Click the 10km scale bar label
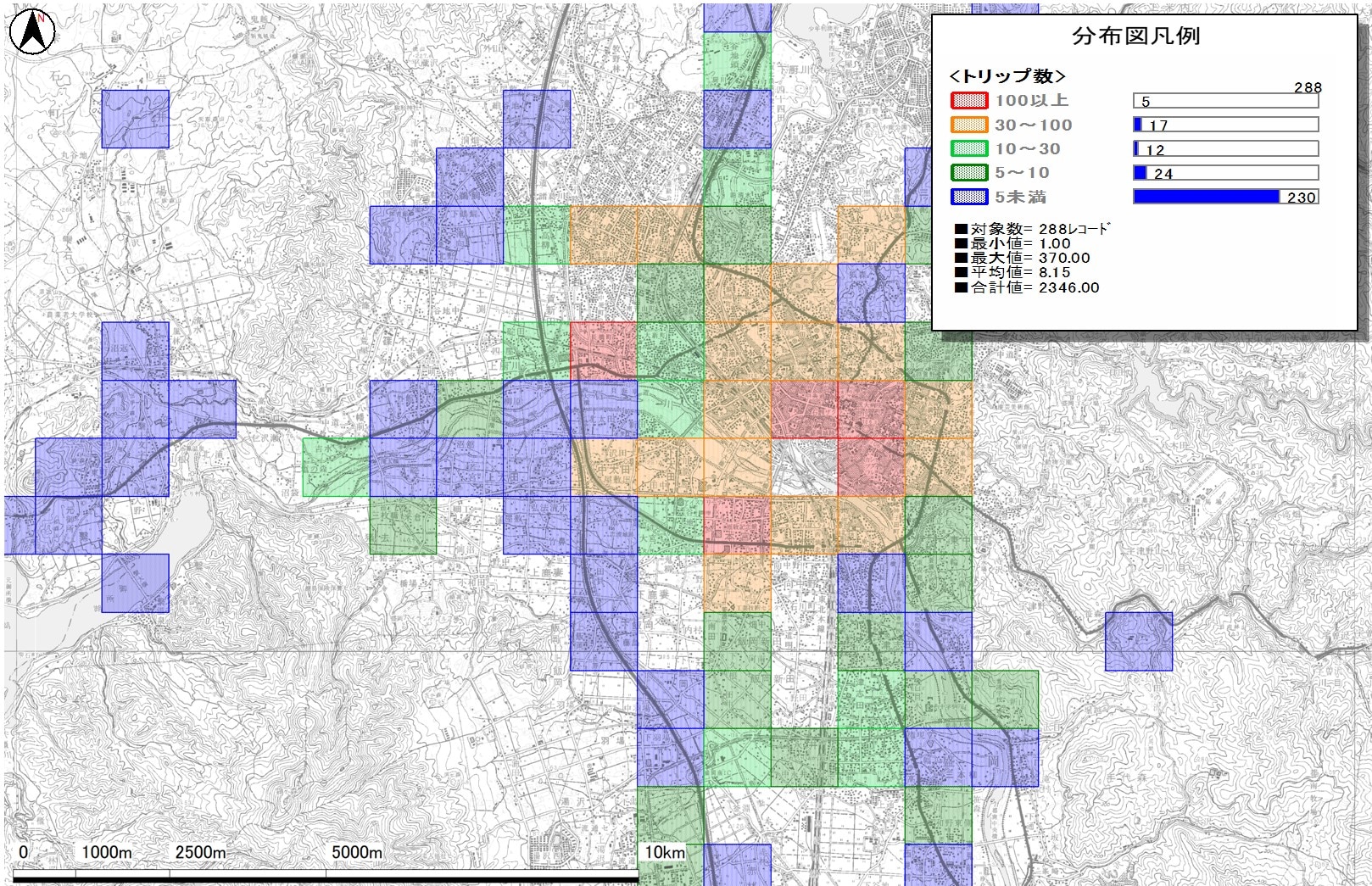1372x886 pixels. [x=664, y=852]
